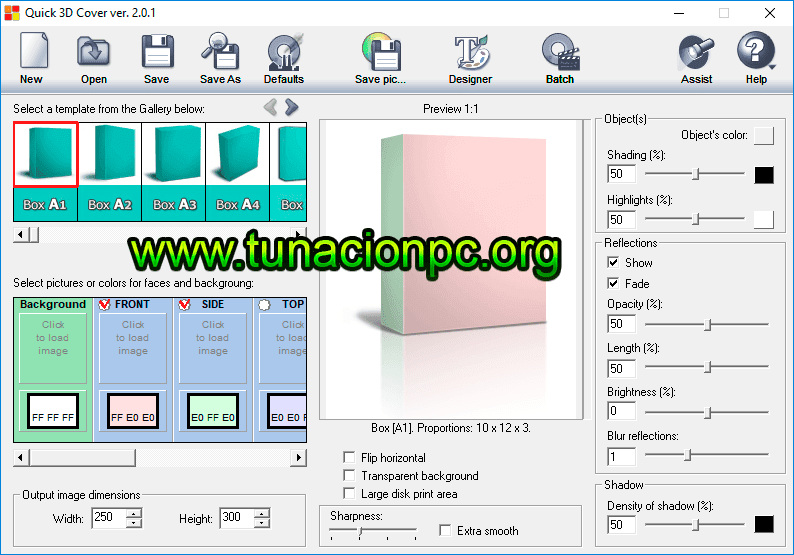
Task: Adjust the Highlights slider
Action: (695, 219)
